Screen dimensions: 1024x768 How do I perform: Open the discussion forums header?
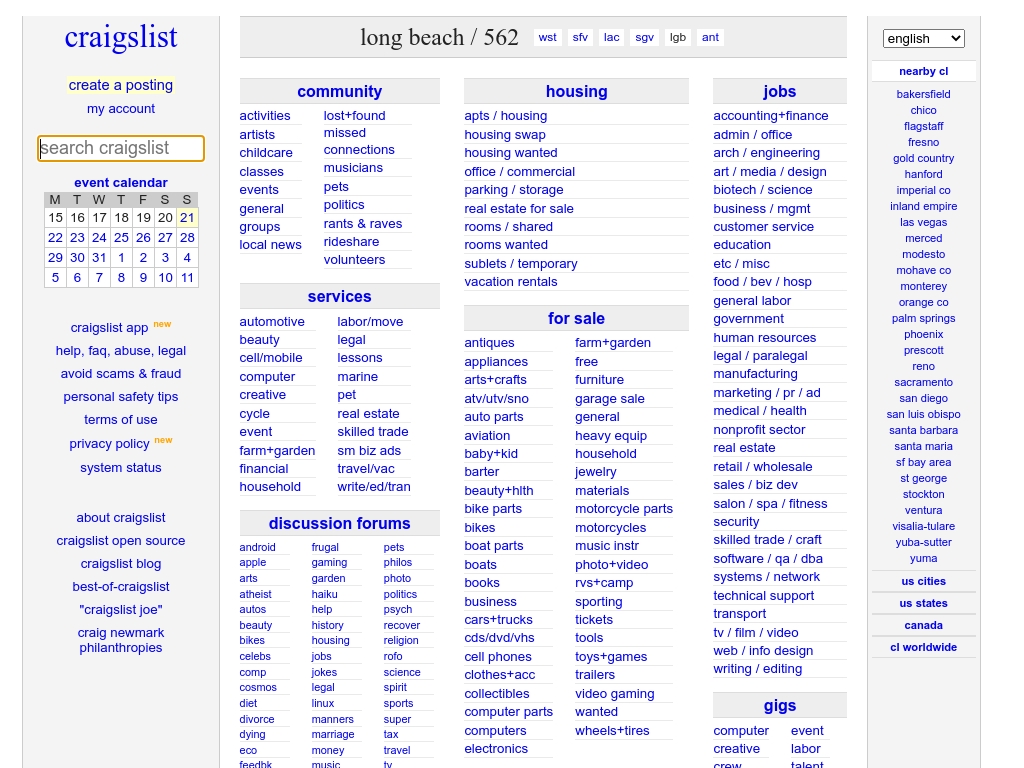pyautogui.click(x=340, y=524)
